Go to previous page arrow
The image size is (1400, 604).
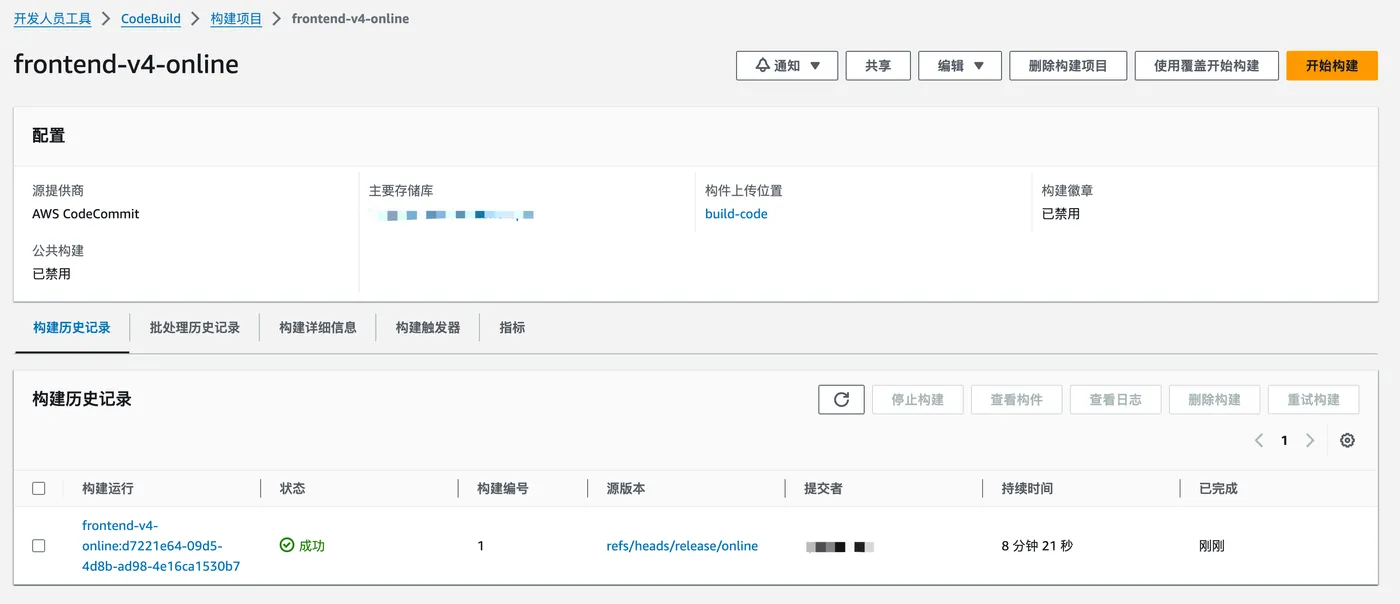pyautogui.click(x=1259, y=440)
